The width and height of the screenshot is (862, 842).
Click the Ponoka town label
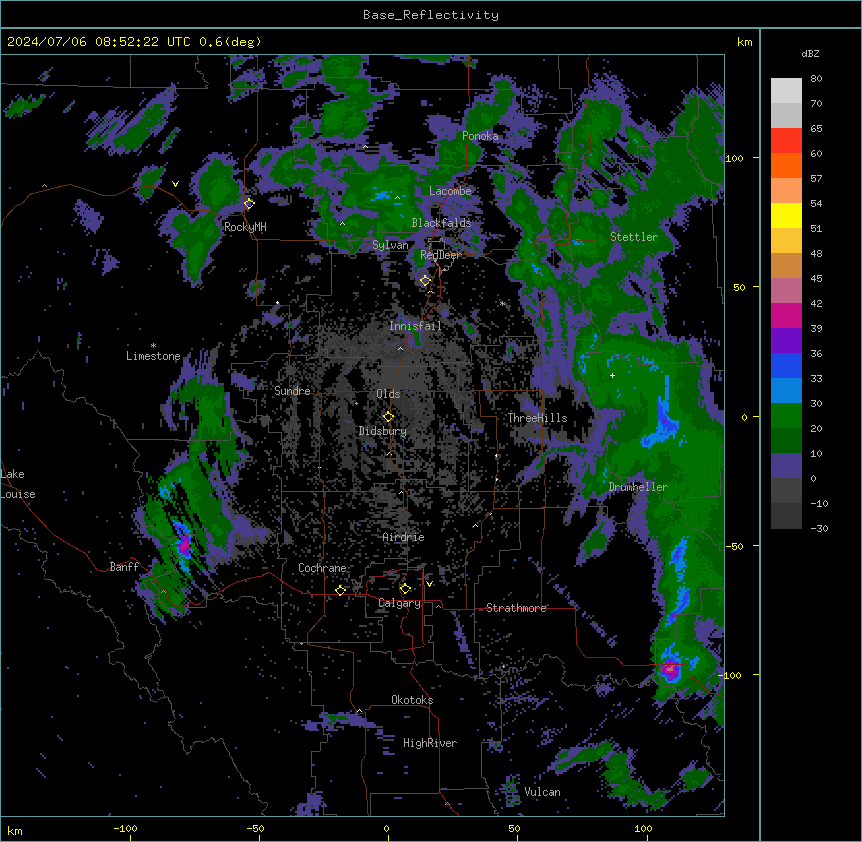(x=480, y=136)
